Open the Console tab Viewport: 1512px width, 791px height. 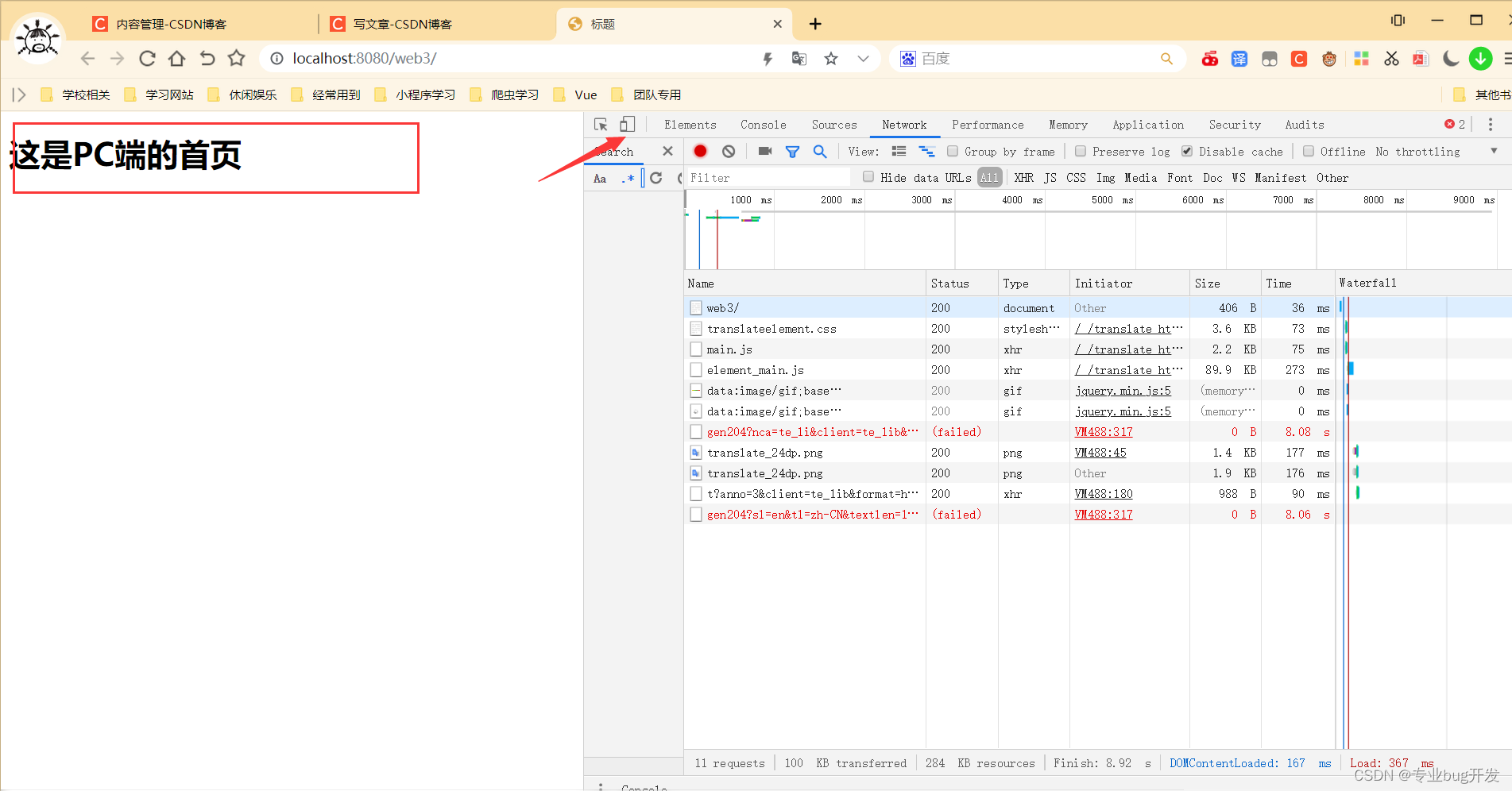coord(763,125)
